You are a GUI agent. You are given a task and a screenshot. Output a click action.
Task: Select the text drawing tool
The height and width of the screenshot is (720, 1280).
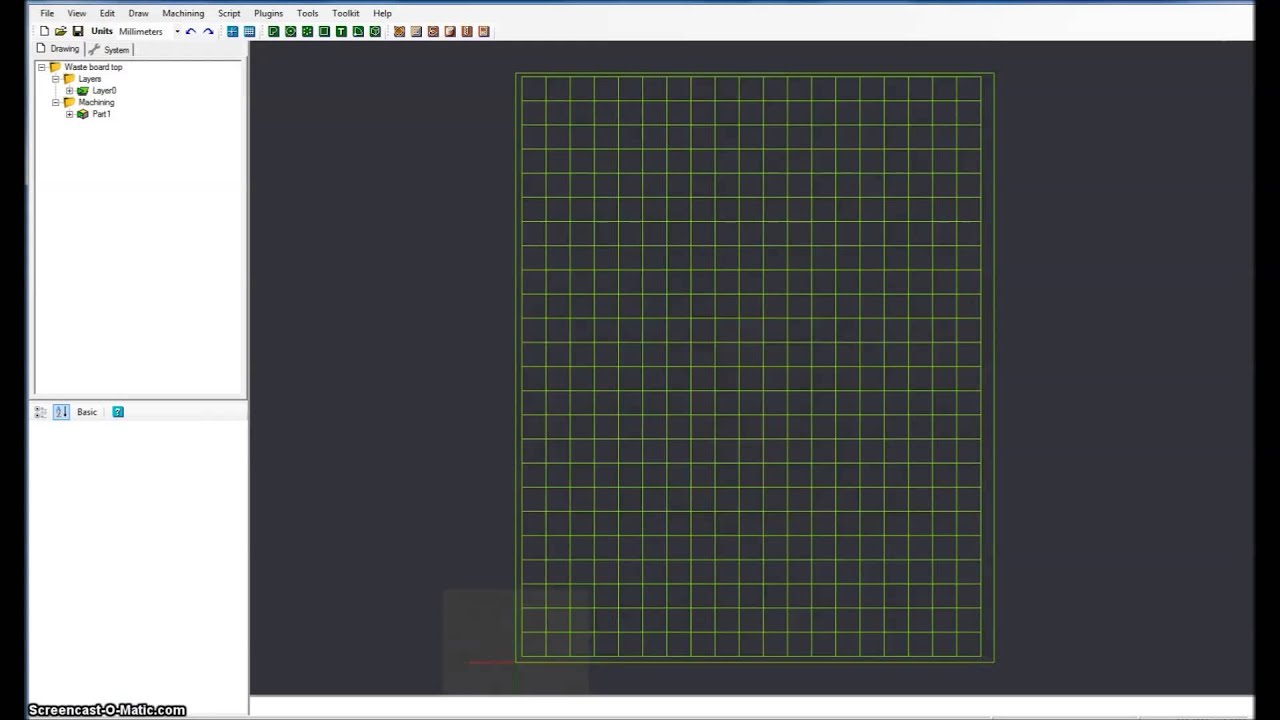tap(341, 31)
